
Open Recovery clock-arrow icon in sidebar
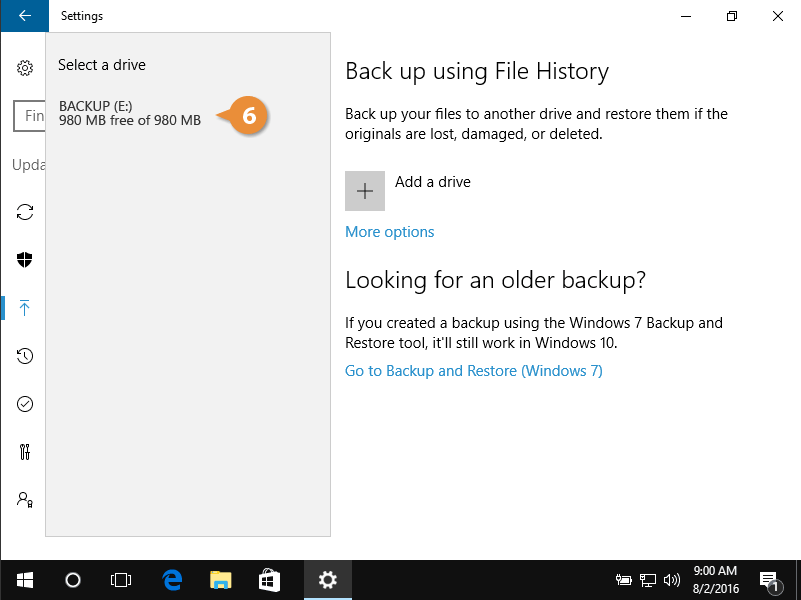click(x=25, y=356)
